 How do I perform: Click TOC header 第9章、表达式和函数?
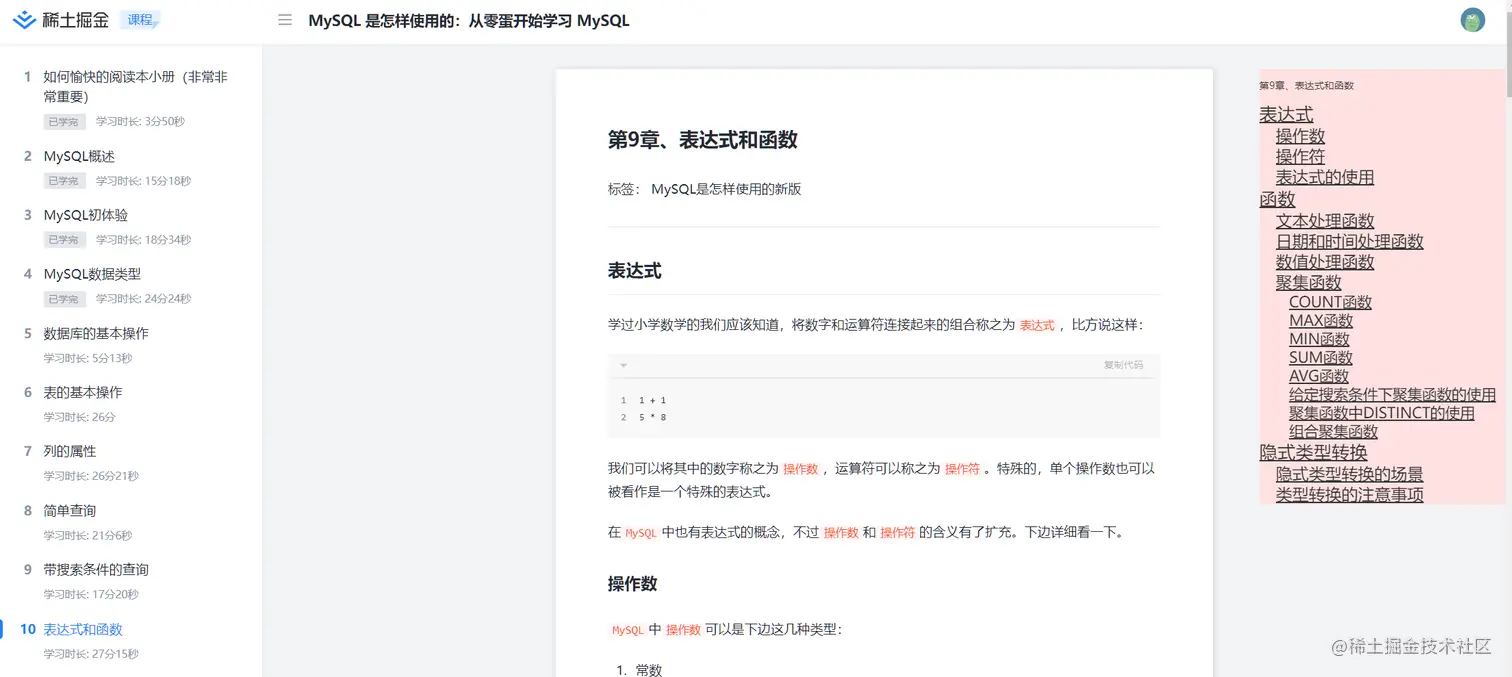pyautogui.click(x=1306, y=86)
